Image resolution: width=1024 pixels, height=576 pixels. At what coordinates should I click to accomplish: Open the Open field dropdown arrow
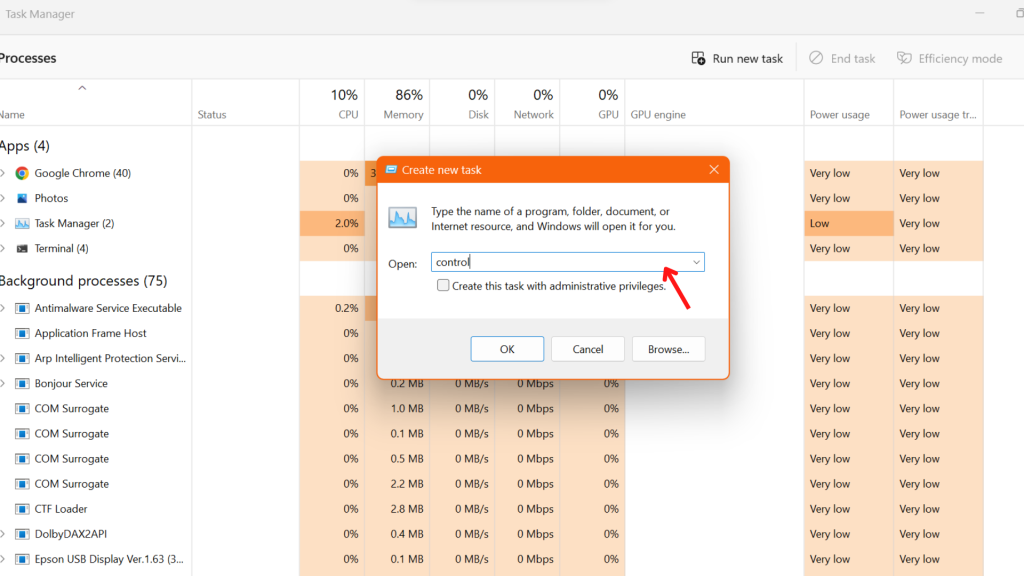pyautogui.click(x=696, y=263)
